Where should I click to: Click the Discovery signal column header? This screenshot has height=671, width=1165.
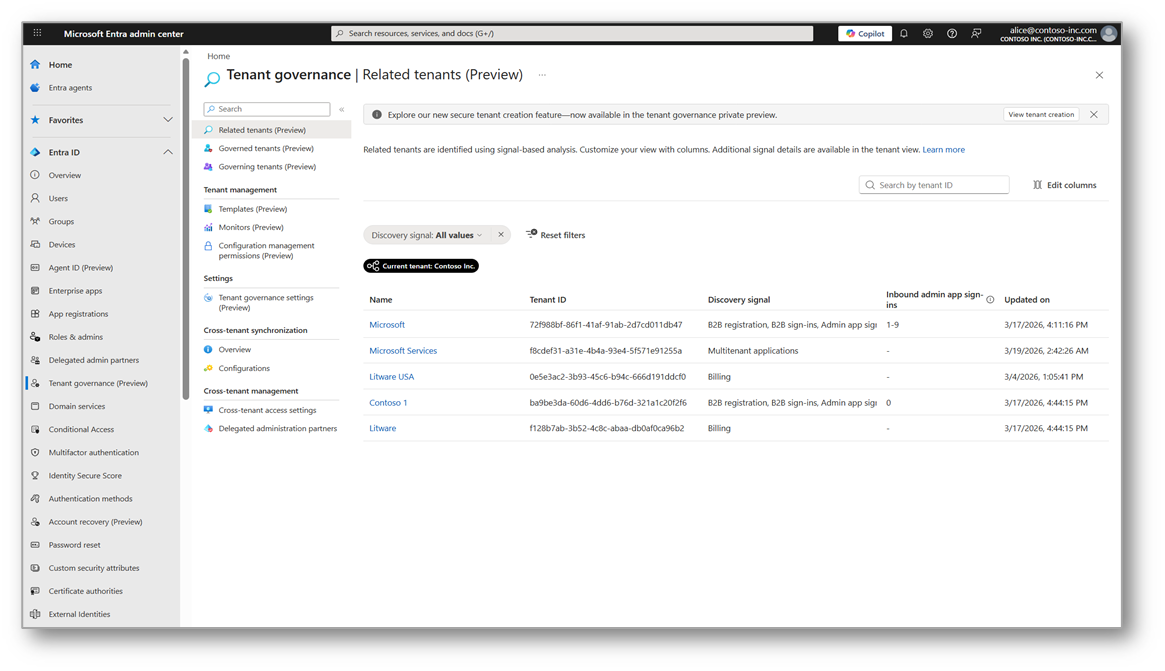(x=739, y=299)
